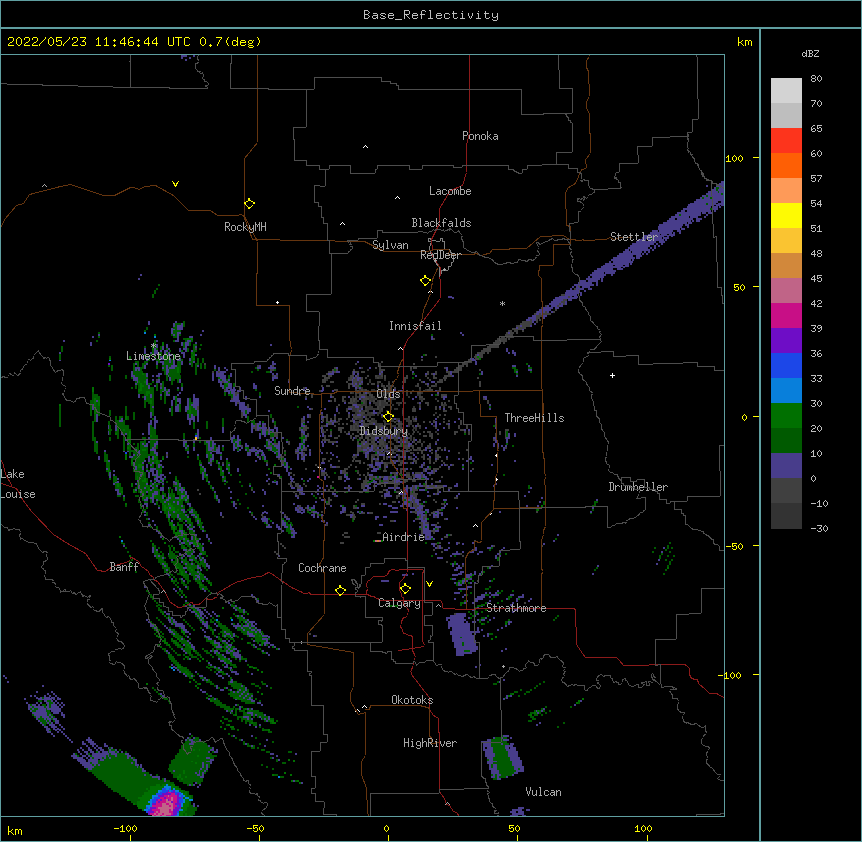
Task: Click the yellow diamond marker above Calgary label
Action: coord(405,589)
